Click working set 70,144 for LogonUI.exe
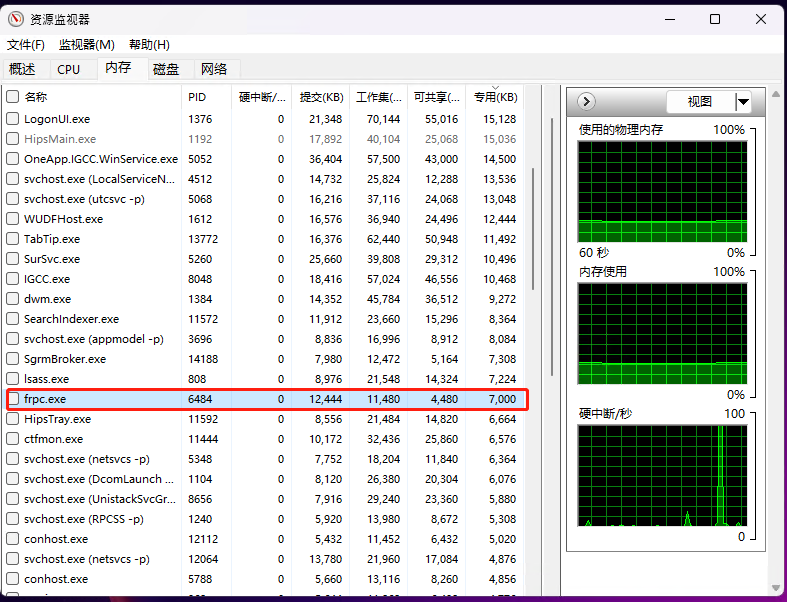This screenshot has width=787, height=602. pyautogui.click(x=383, y=119)
